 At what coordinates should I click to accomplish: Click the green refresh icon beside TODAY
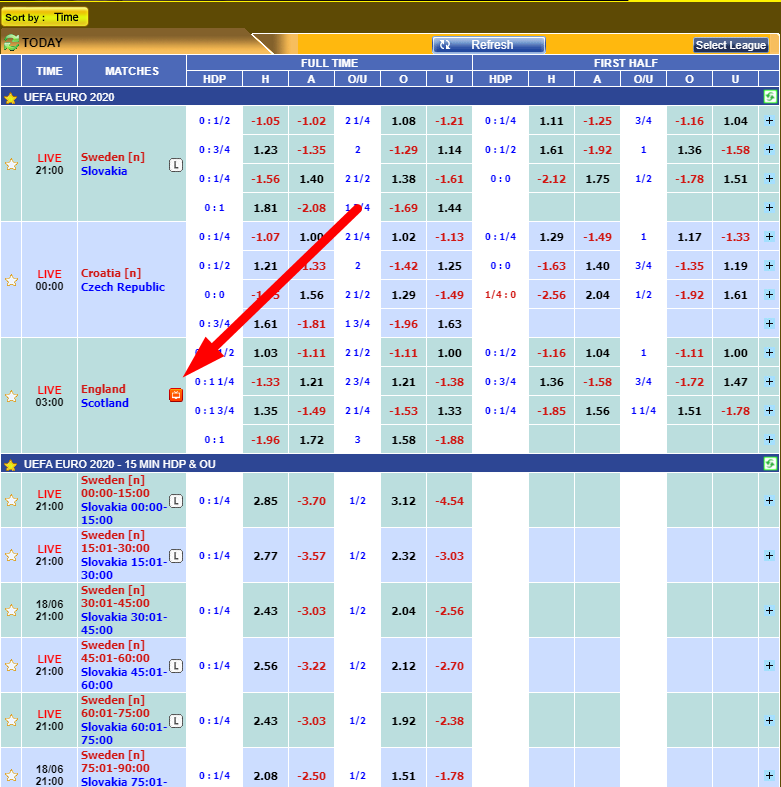coord(11,43)
